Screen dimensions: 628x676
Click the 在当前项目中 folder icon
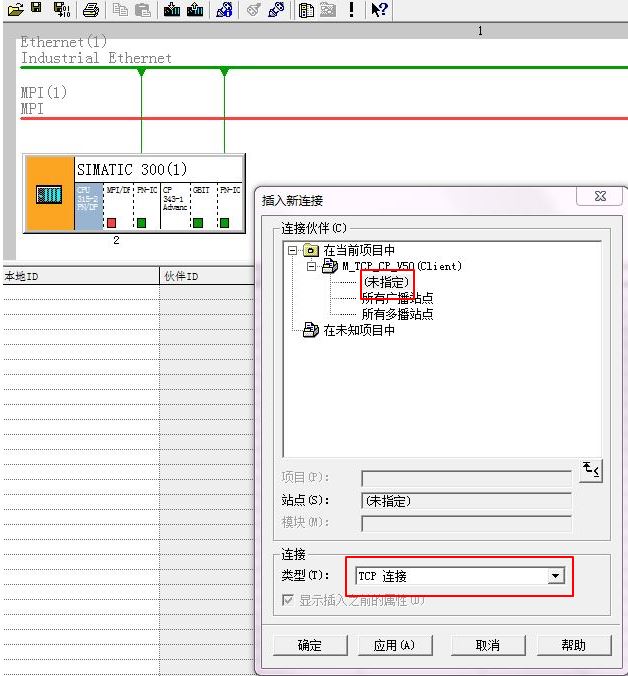(x=311, y=250)
